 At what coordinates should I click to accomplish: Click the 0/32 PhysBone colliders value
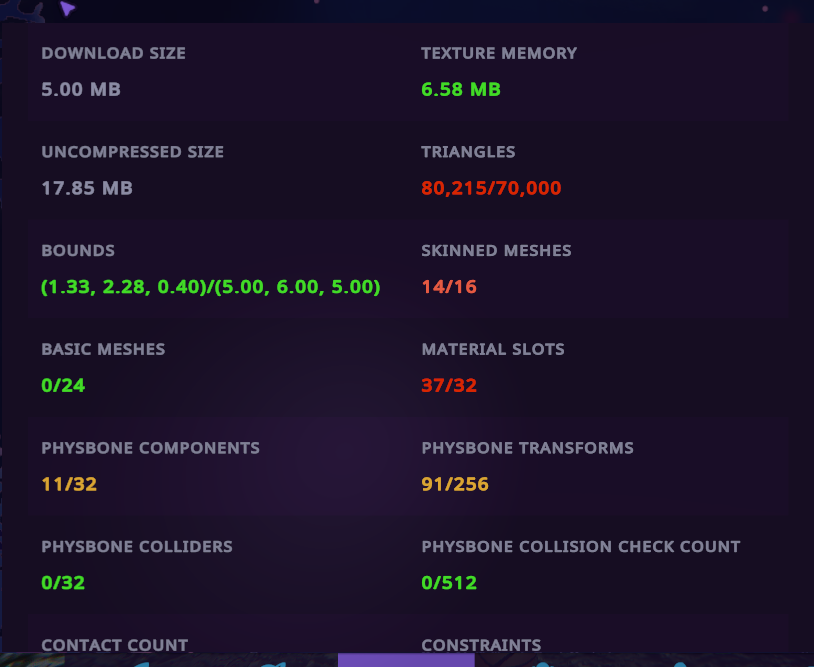tap(63, 582)
